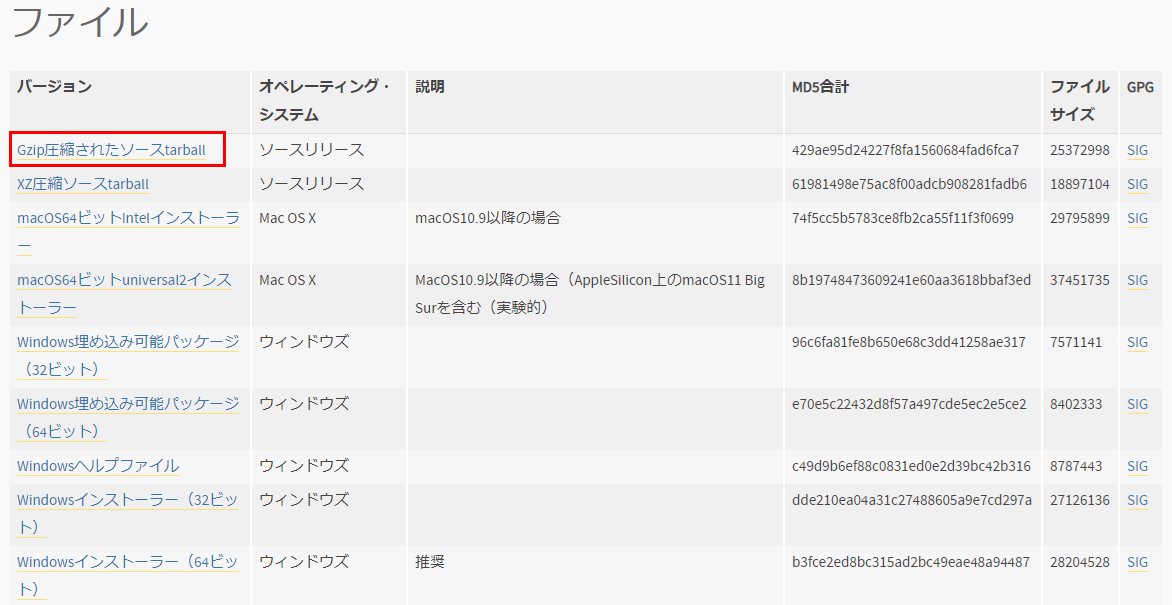Open SIG link for Windows embeddable 64-bit row

1137,405
